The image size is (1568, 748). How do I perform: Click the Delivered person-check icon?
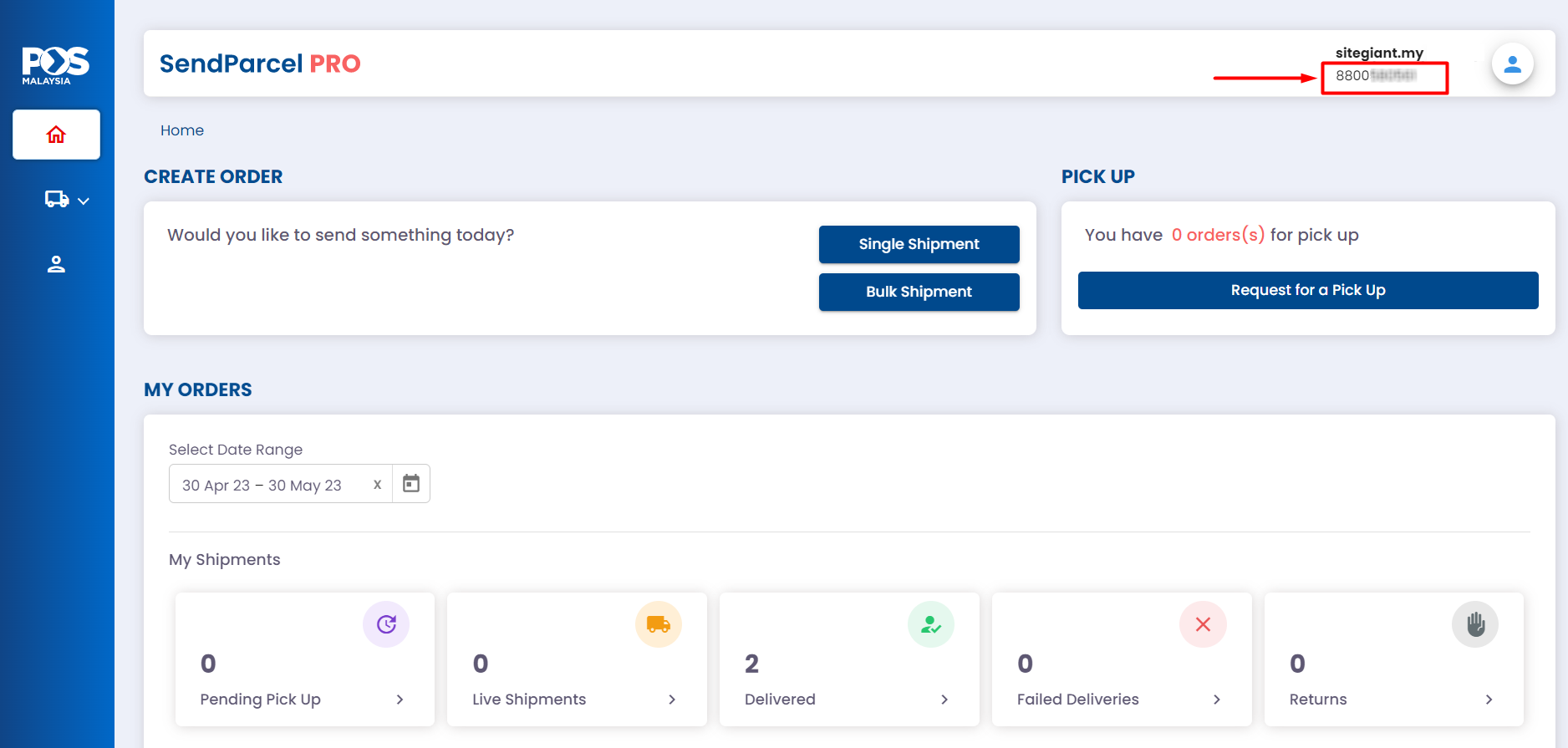coord(931,624)
